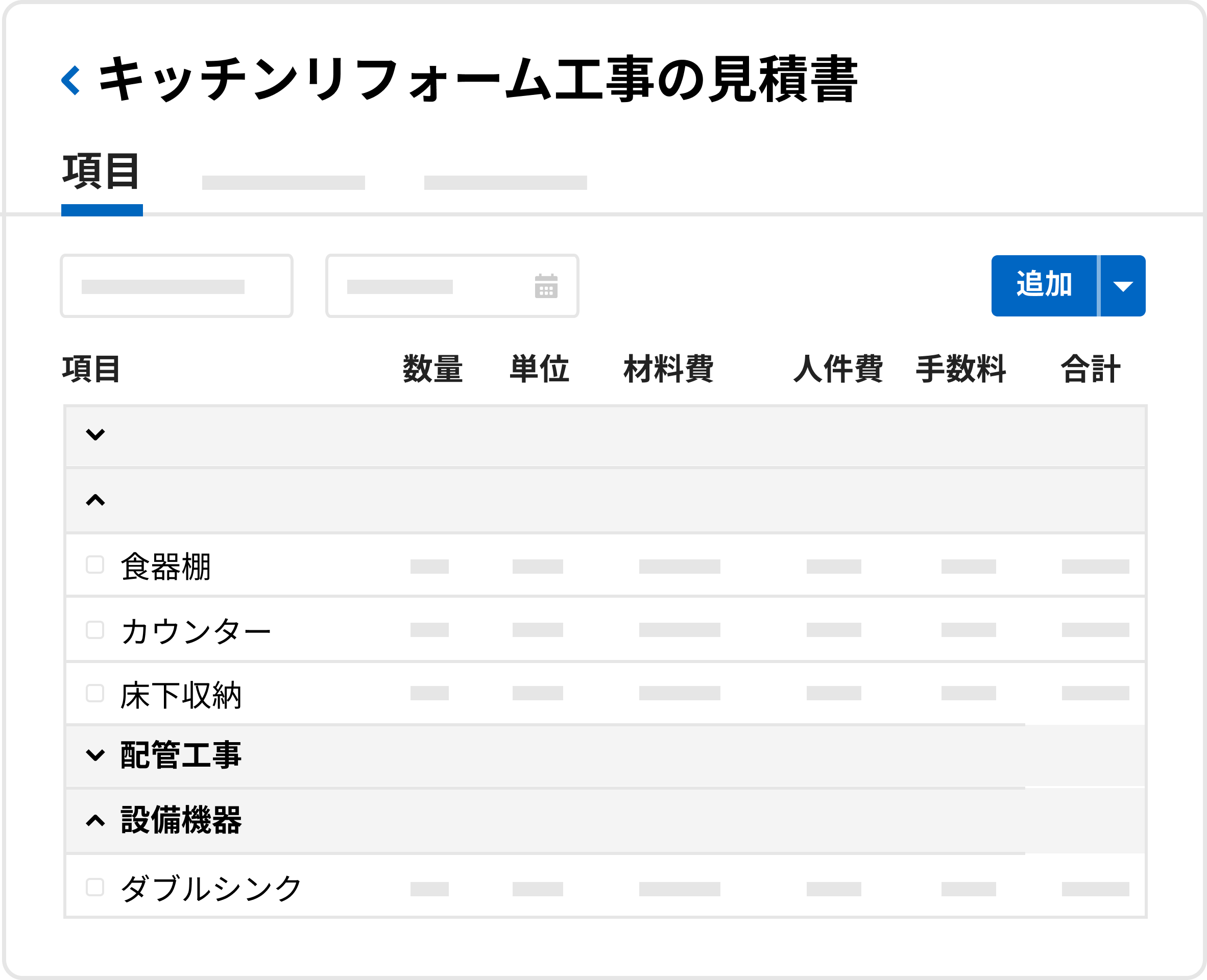
Task: Click the blank text input field
Action: click(176, 286)
